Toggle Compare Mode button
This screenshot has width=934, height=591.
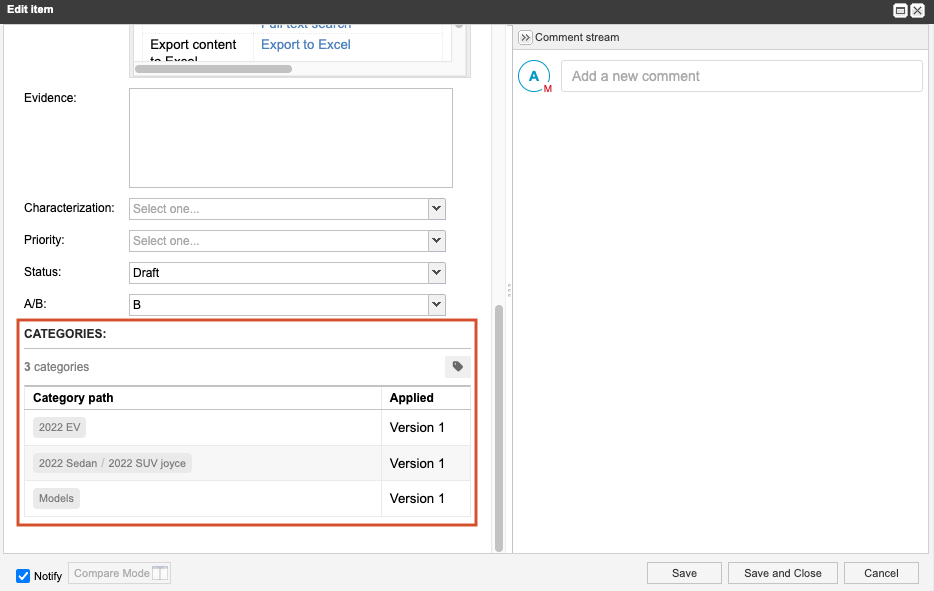tap(120, 573)
